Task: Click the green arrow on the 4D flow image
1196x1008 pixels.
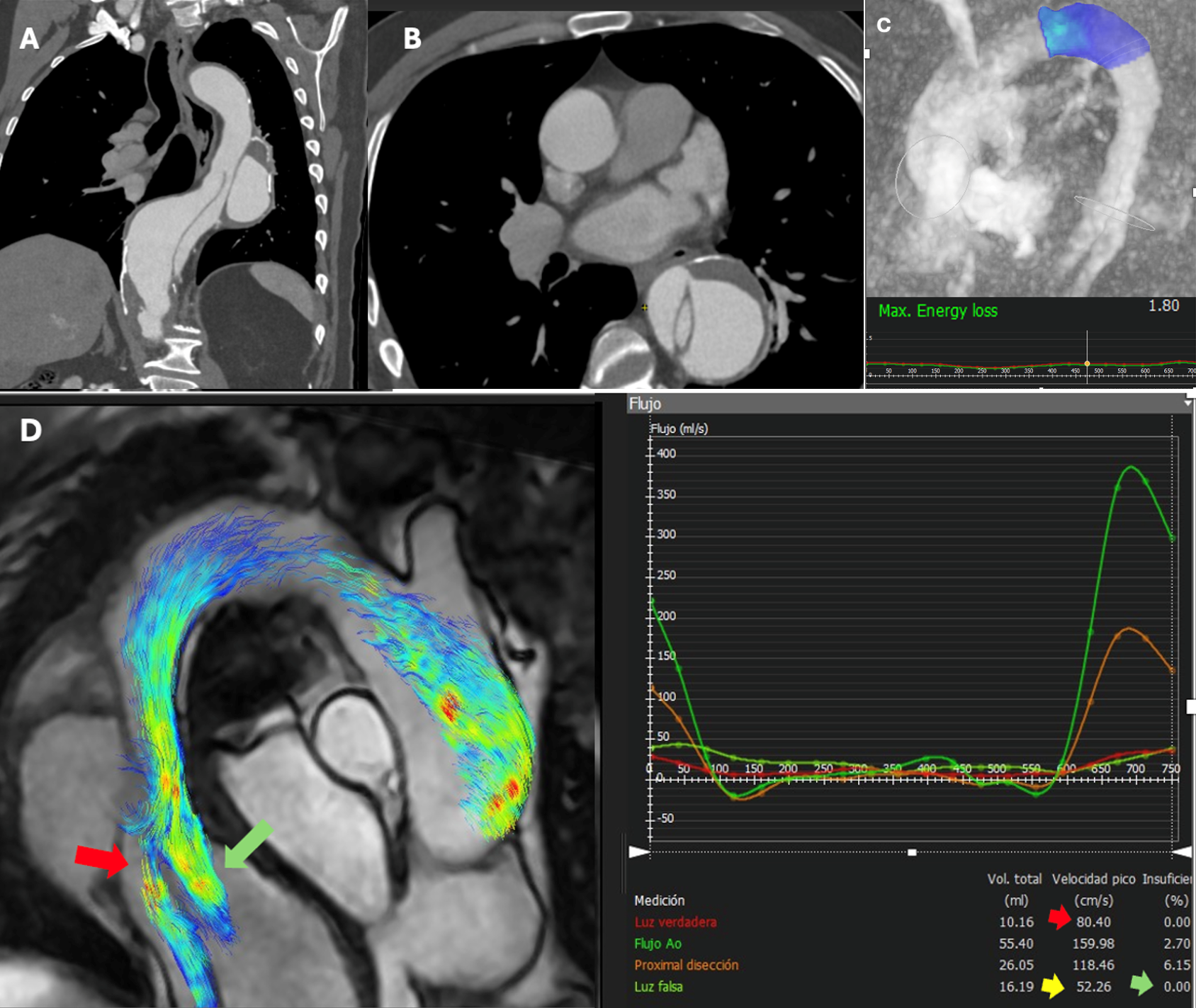Action: click(x=247, y=844)
